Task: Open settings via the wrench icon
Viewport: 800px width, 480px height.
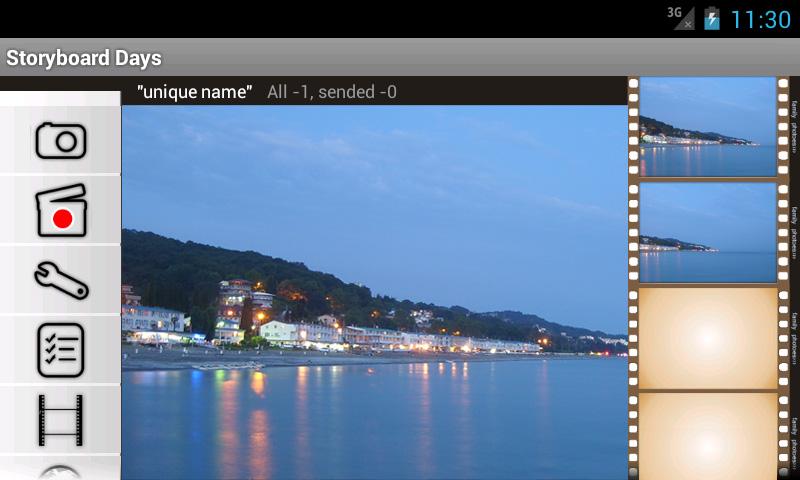Action: (x=61, y=280)
